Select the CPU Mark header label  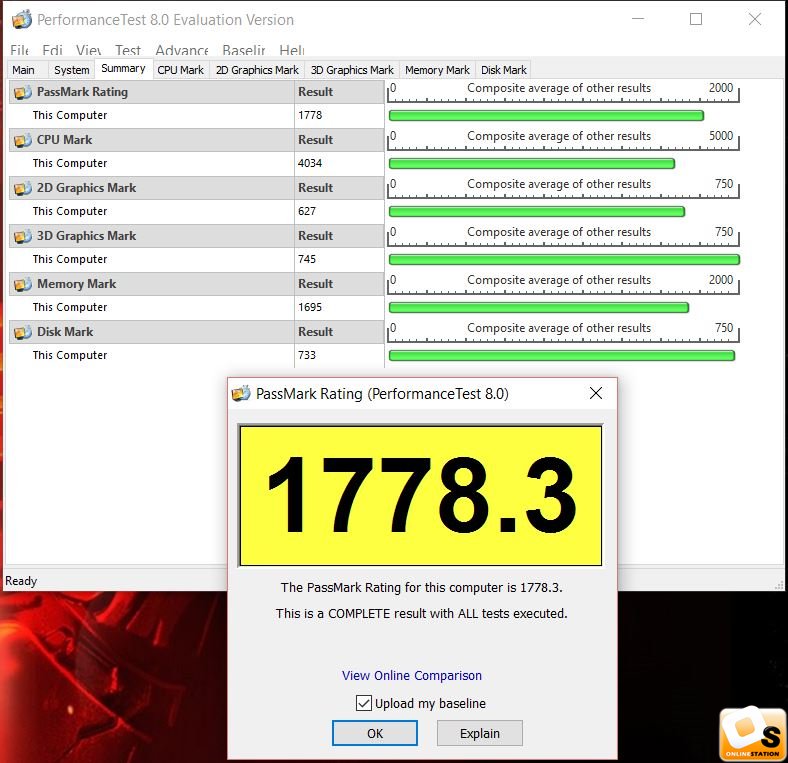(64, 140)
